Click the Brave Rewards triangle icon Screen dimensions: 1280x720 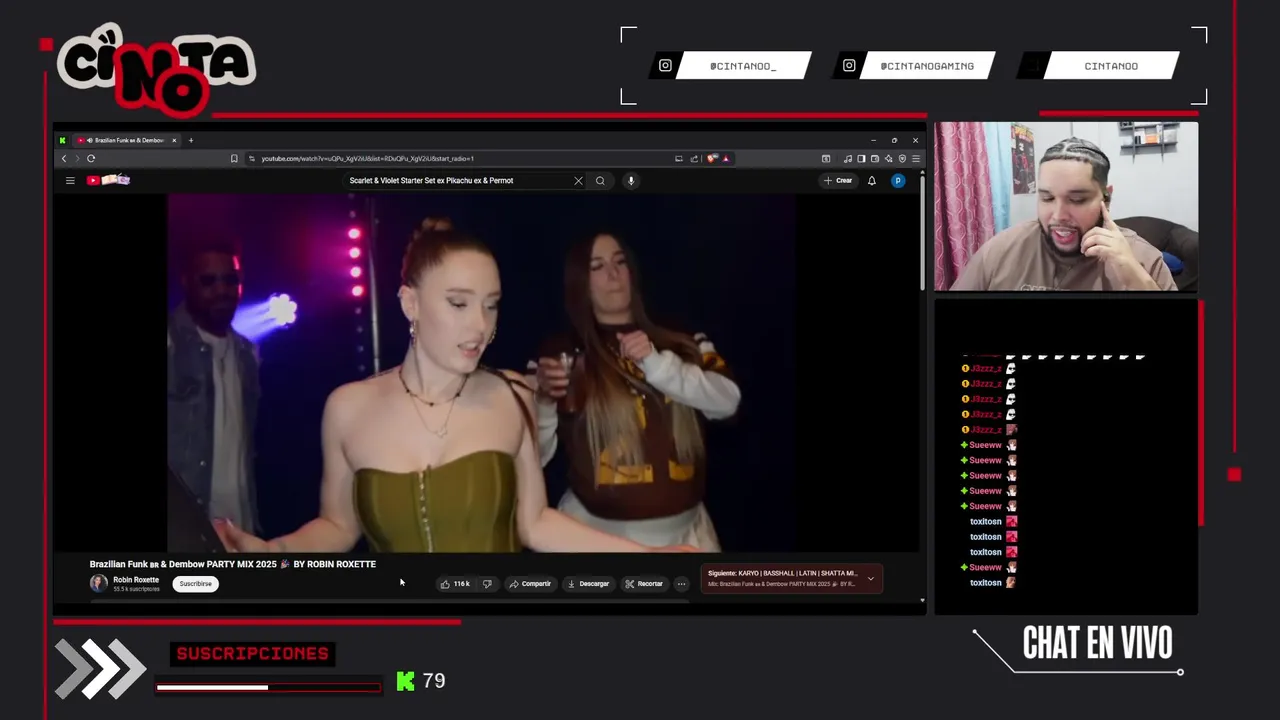click(x=726, y=158)
